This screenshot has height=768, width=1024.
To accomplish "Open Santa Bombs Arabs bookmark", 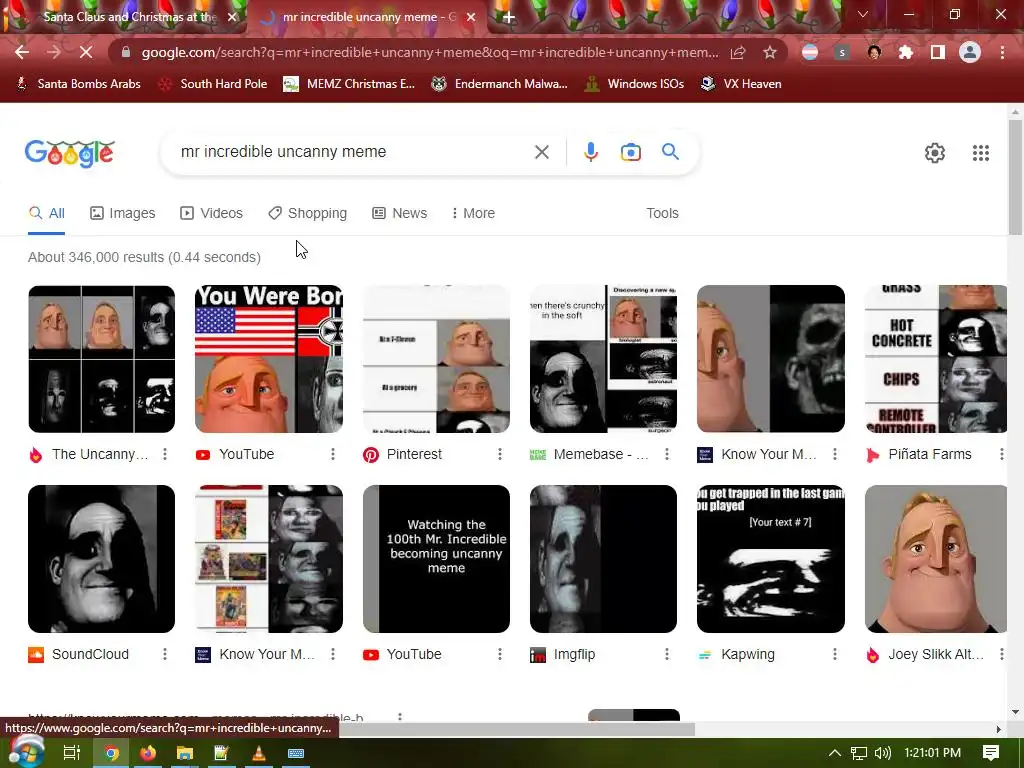I will pos(78,84).
